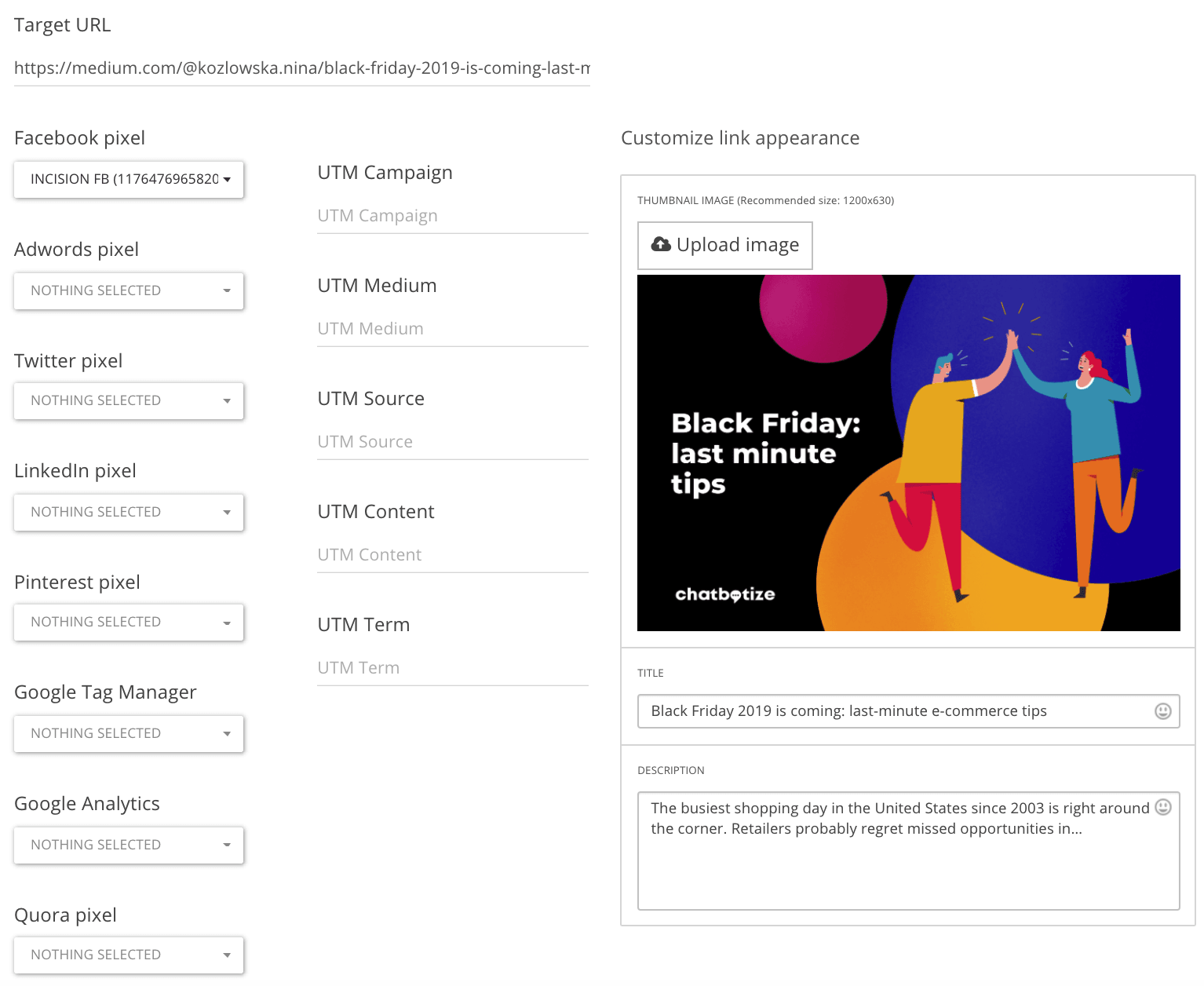Edit the link Title text box

895,711
